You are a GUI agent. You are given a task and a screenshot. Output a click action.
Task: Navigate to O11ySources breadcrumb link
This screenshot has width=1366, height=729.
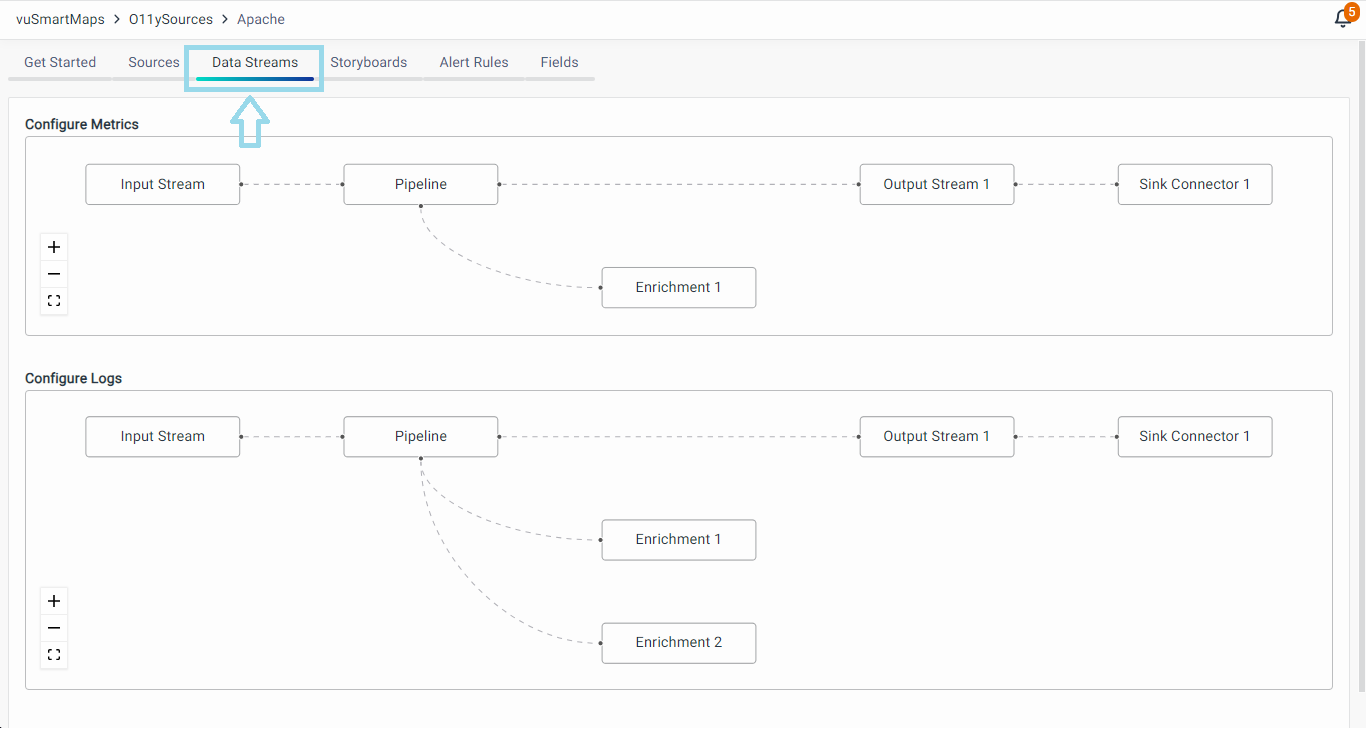171,19
